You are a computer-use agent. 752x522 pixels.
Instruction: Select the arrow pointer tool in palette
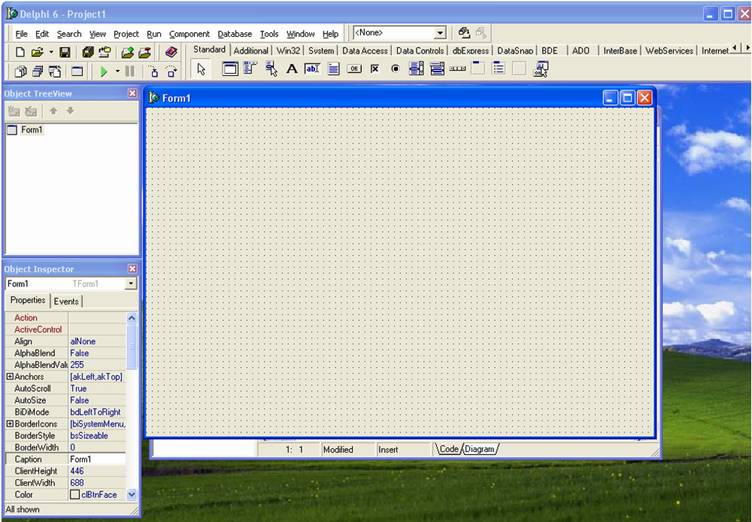[x=200, y=69]
